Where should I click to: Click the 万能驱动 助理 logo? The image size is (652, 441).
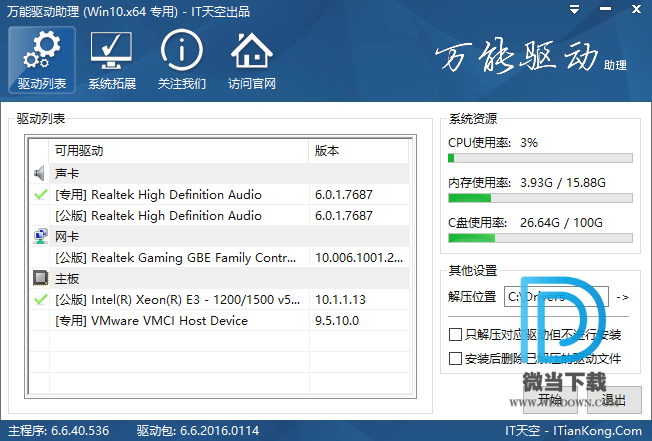tap(531, 57)
